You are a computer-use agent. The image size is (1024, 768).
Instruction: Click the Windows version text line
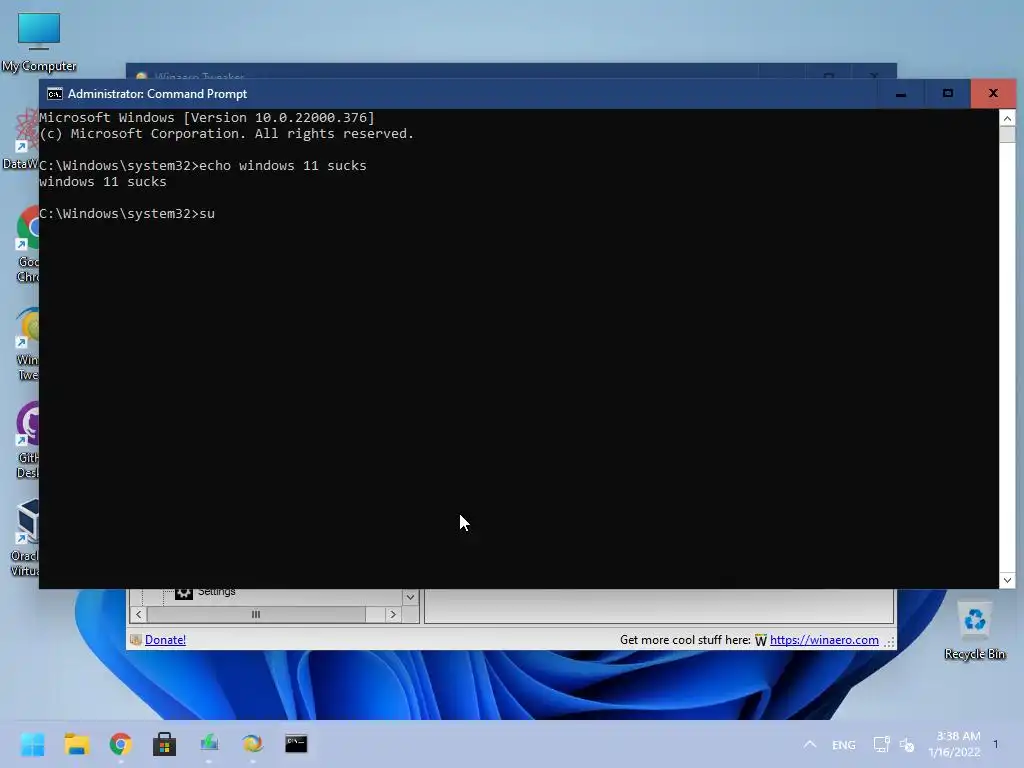(x=207, y=118)
